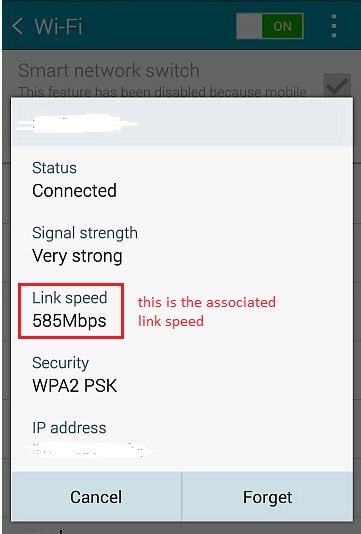361x534 pixels.
Task: Open the three-dot overflow menu
Action: 334,26
